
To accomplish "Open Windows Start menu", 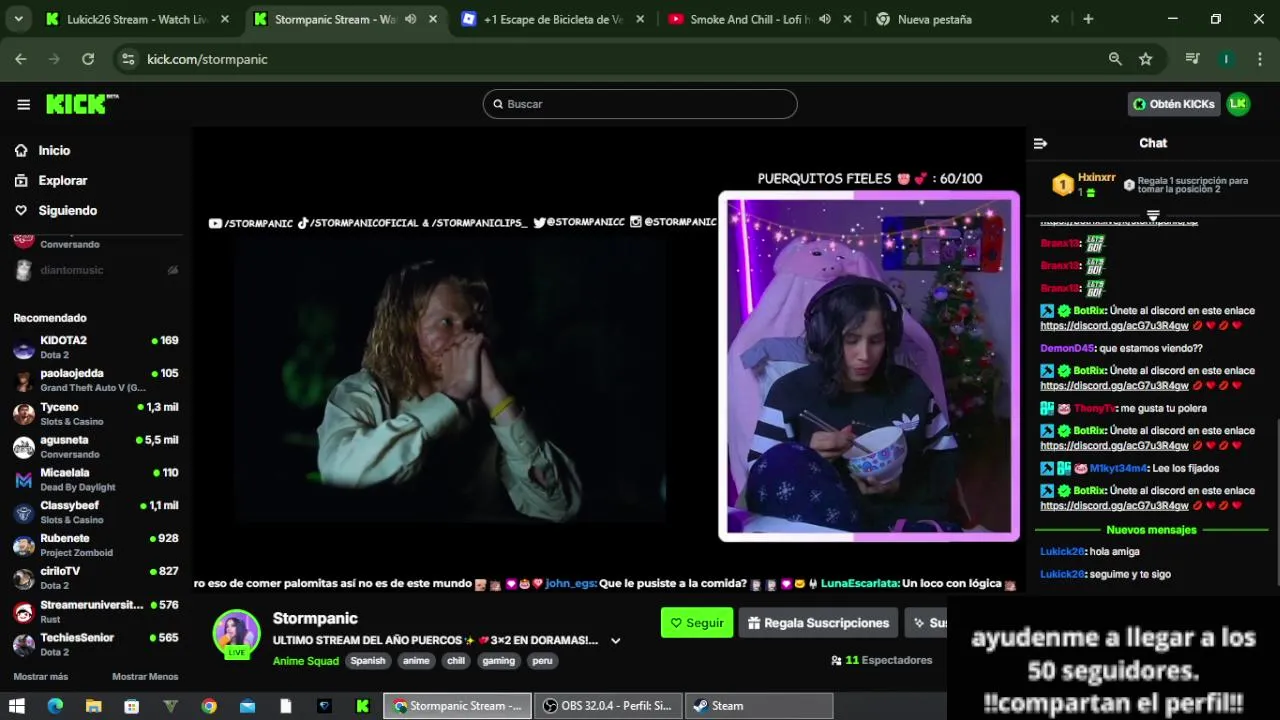I will [x=17, y=706].
